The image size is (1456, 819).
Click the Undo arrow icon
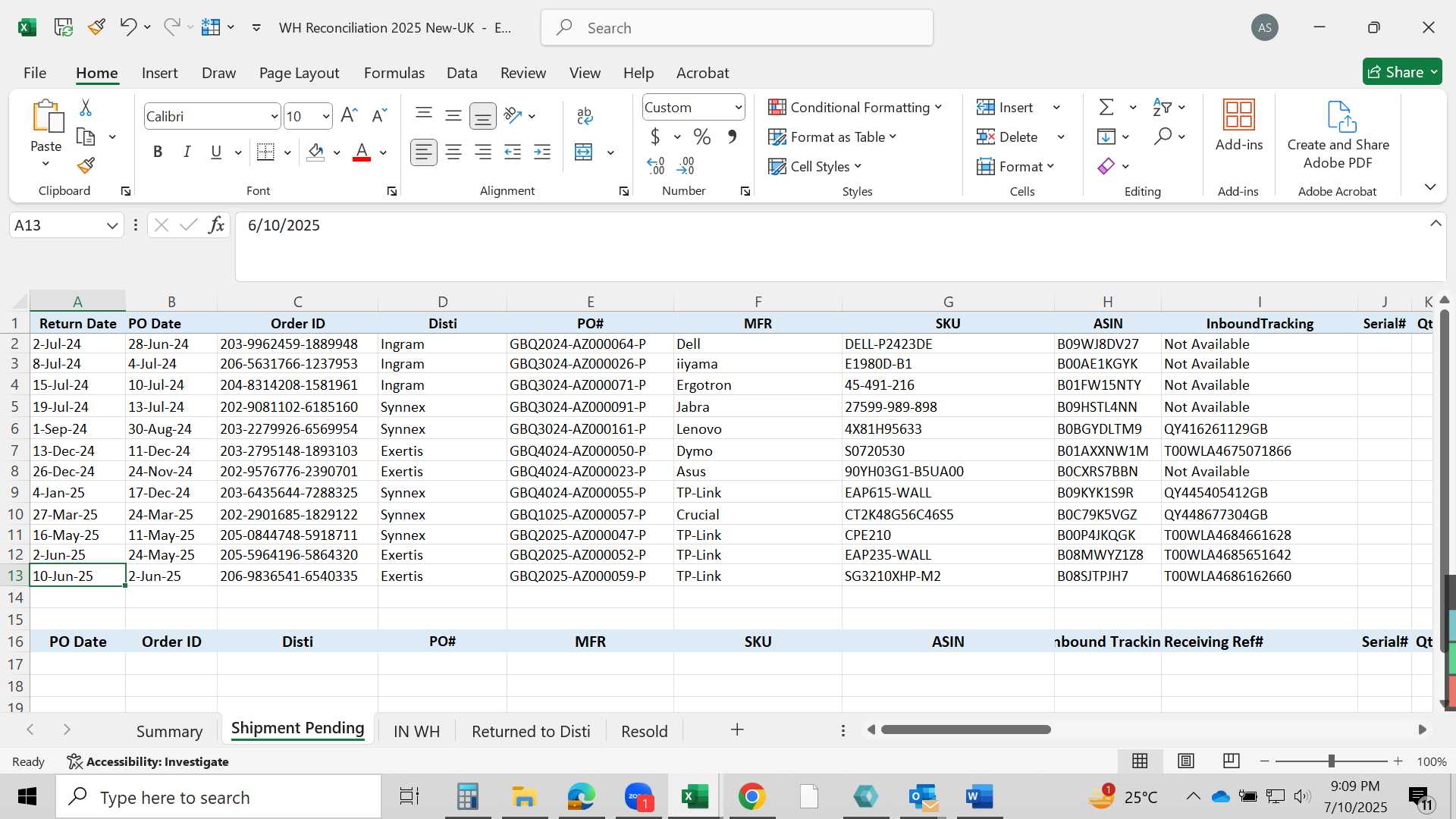click(x=127, y=27)
